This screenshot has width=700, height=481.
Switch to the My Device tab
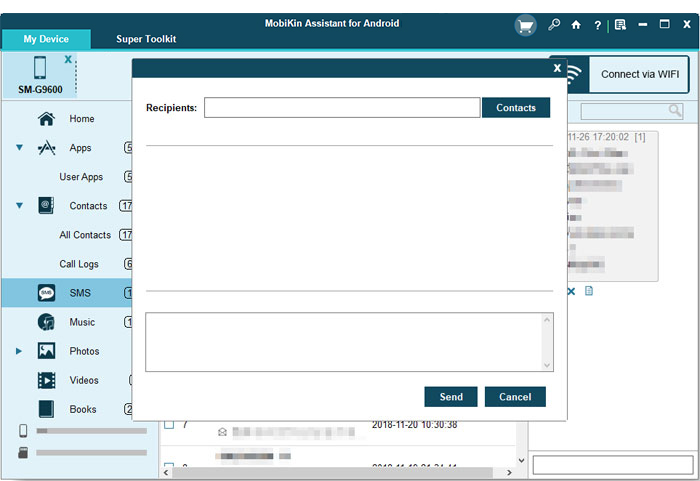coord(46,39)
